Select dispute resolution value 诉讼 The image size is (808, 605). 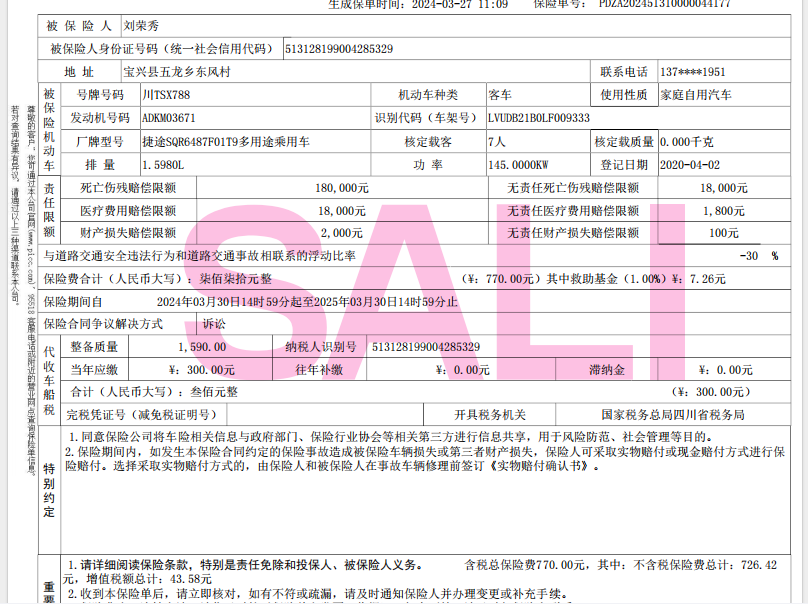coord(214,324)
